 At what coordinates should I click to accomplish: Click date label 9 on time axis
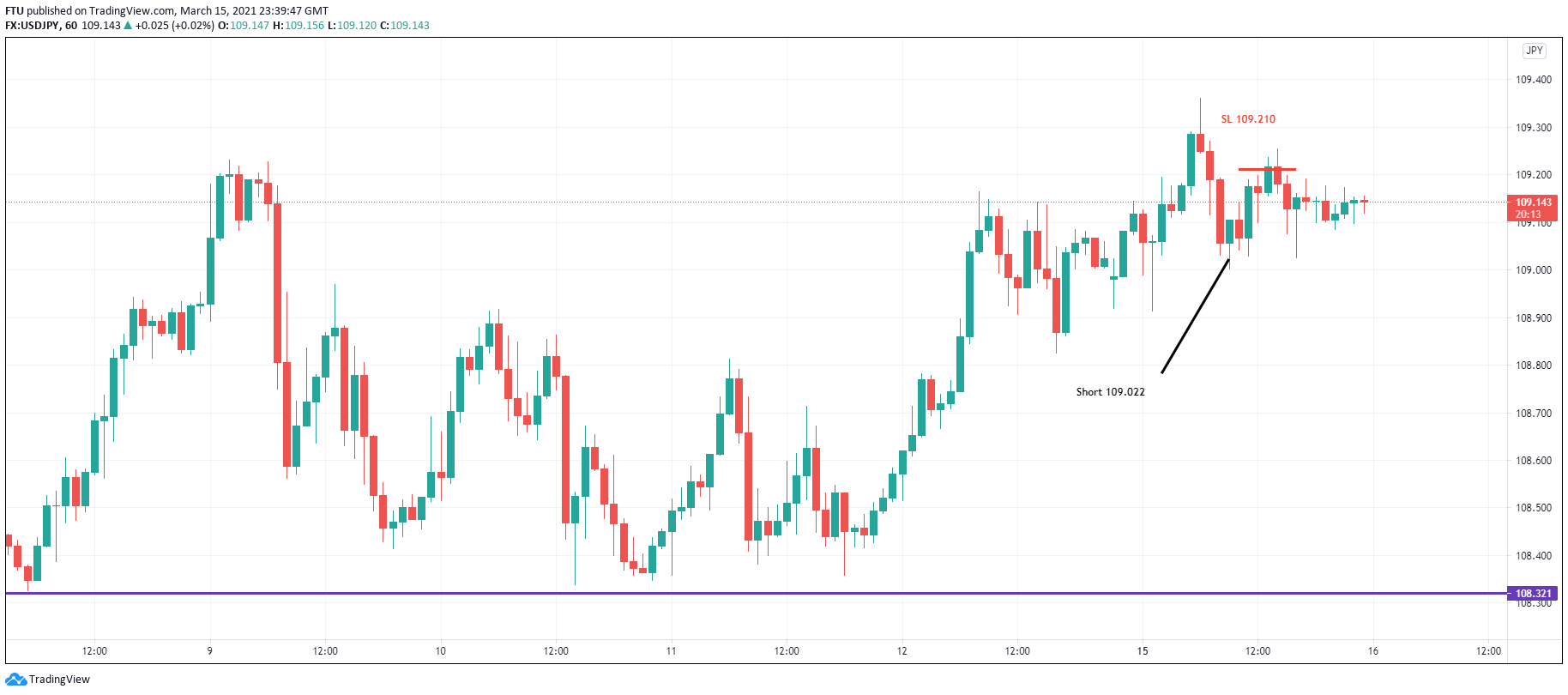pos(209,651)
